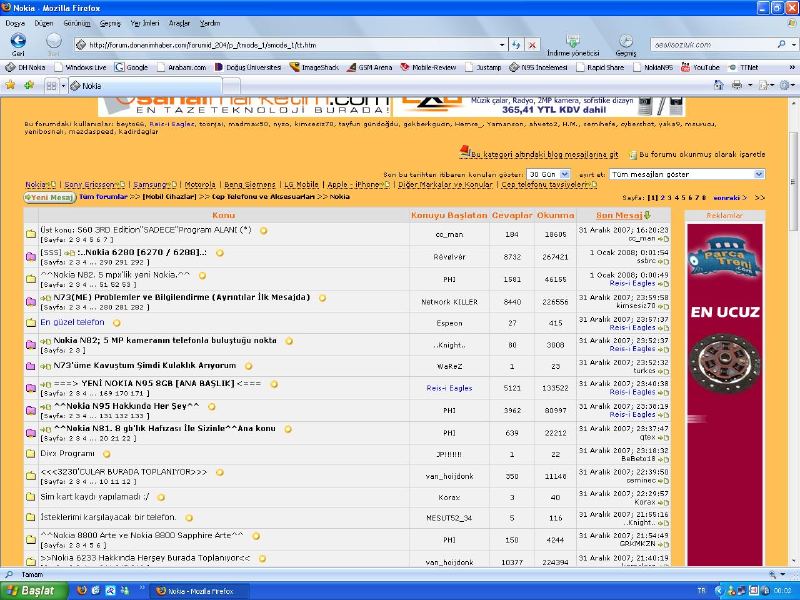Viewport: 800px width, 600px height.
Task: Click the TR language indicator in system tray
Action: [702, 590]
